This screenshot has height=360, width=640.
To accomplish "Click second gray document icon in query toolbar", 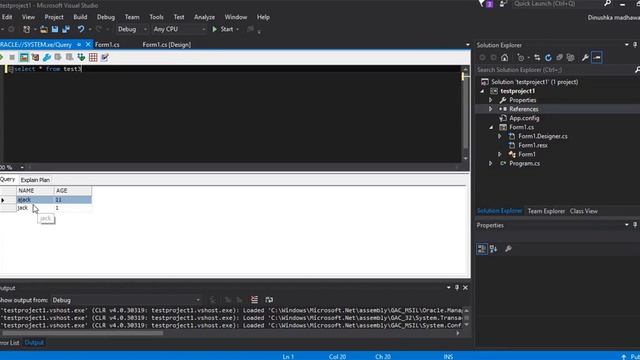I will (x=70, y=58).
